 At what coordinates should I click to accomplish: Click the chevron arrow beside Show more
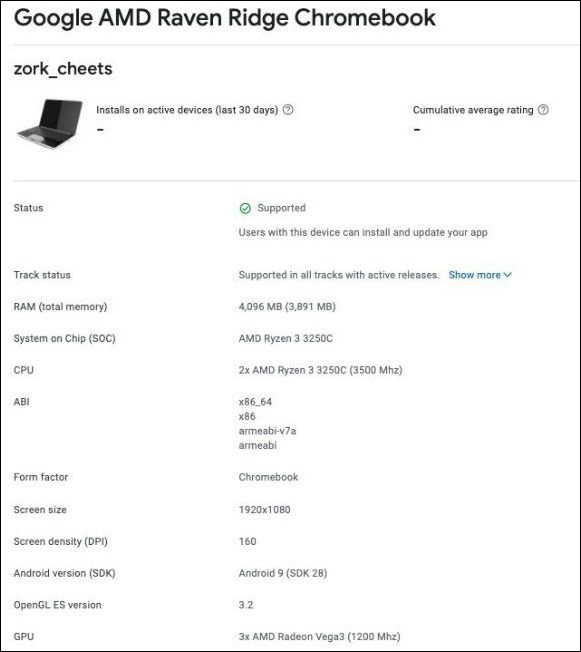[x=508, y=275]
